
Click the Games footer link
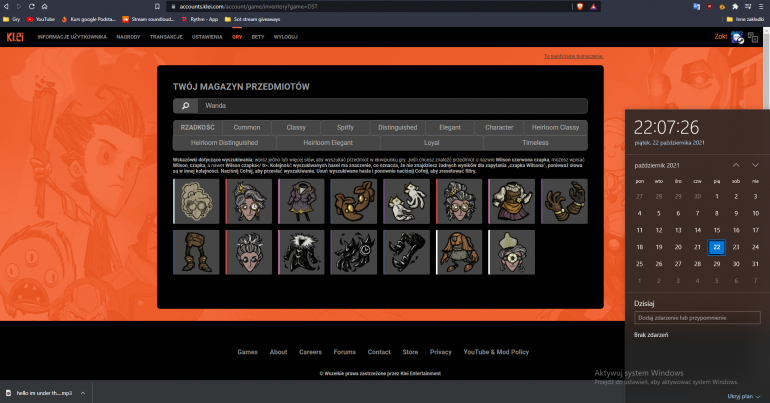click(248, 352)
